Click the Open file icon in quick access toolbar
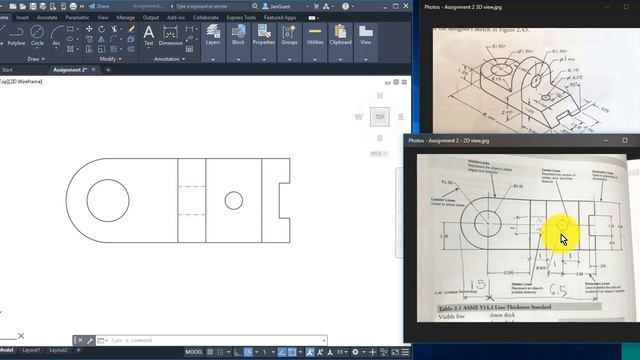Image resolution: width=640 pixels, height=360 pixels. (x=23, y=7)
